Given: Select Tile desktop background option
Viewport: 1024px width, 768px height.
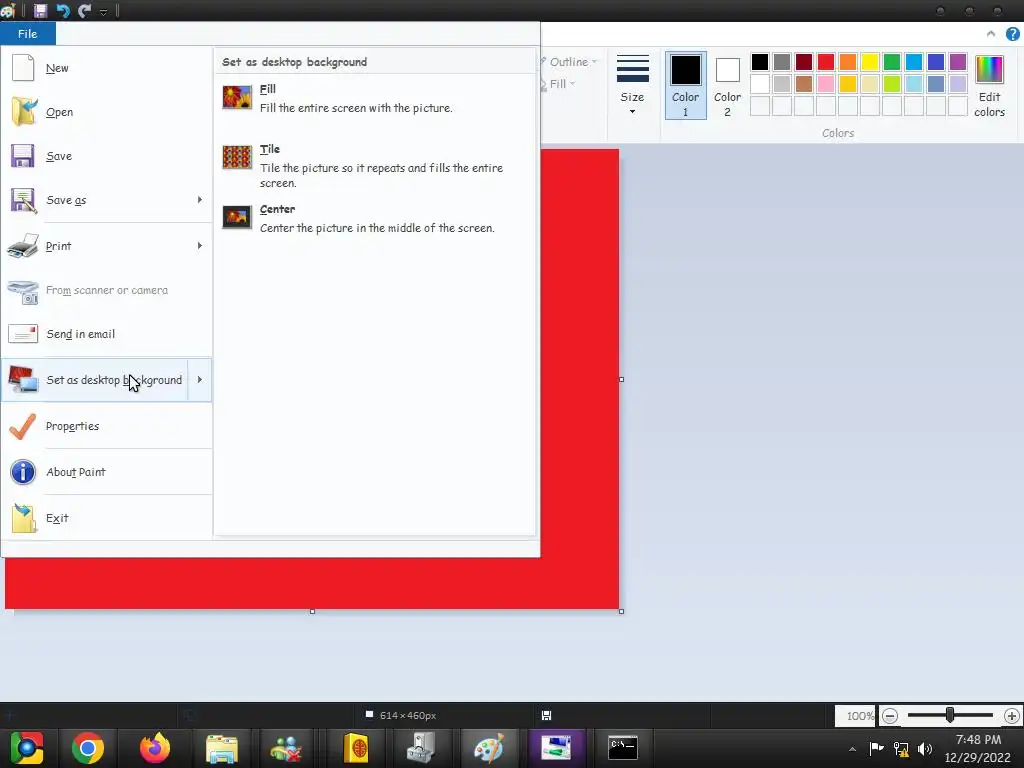Looking at the screenshot, I should click(x=374, y=166).
